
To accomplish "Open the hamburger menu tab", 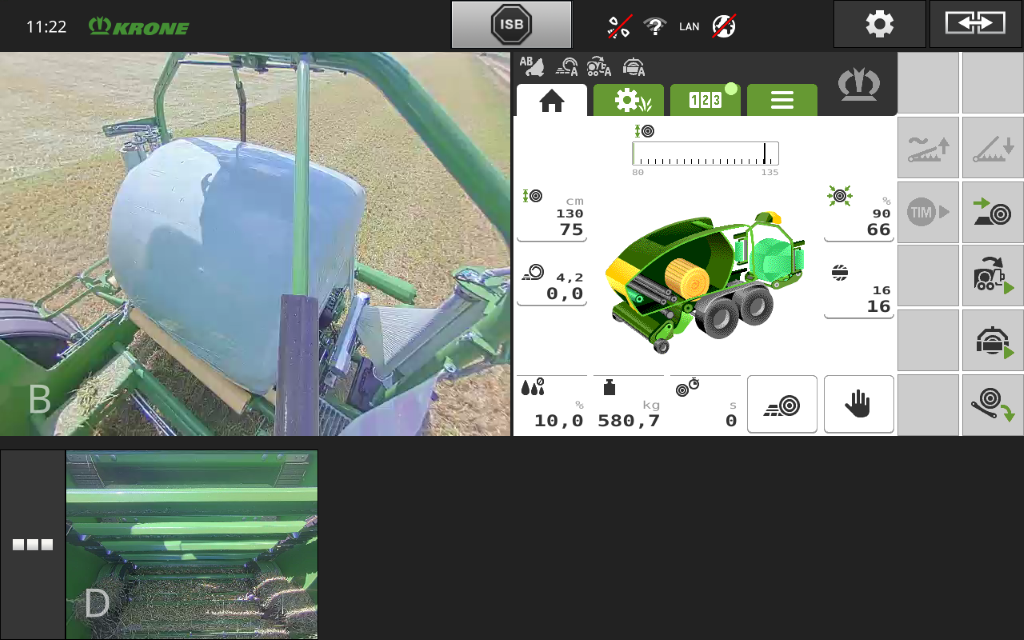I will (781, 100).
